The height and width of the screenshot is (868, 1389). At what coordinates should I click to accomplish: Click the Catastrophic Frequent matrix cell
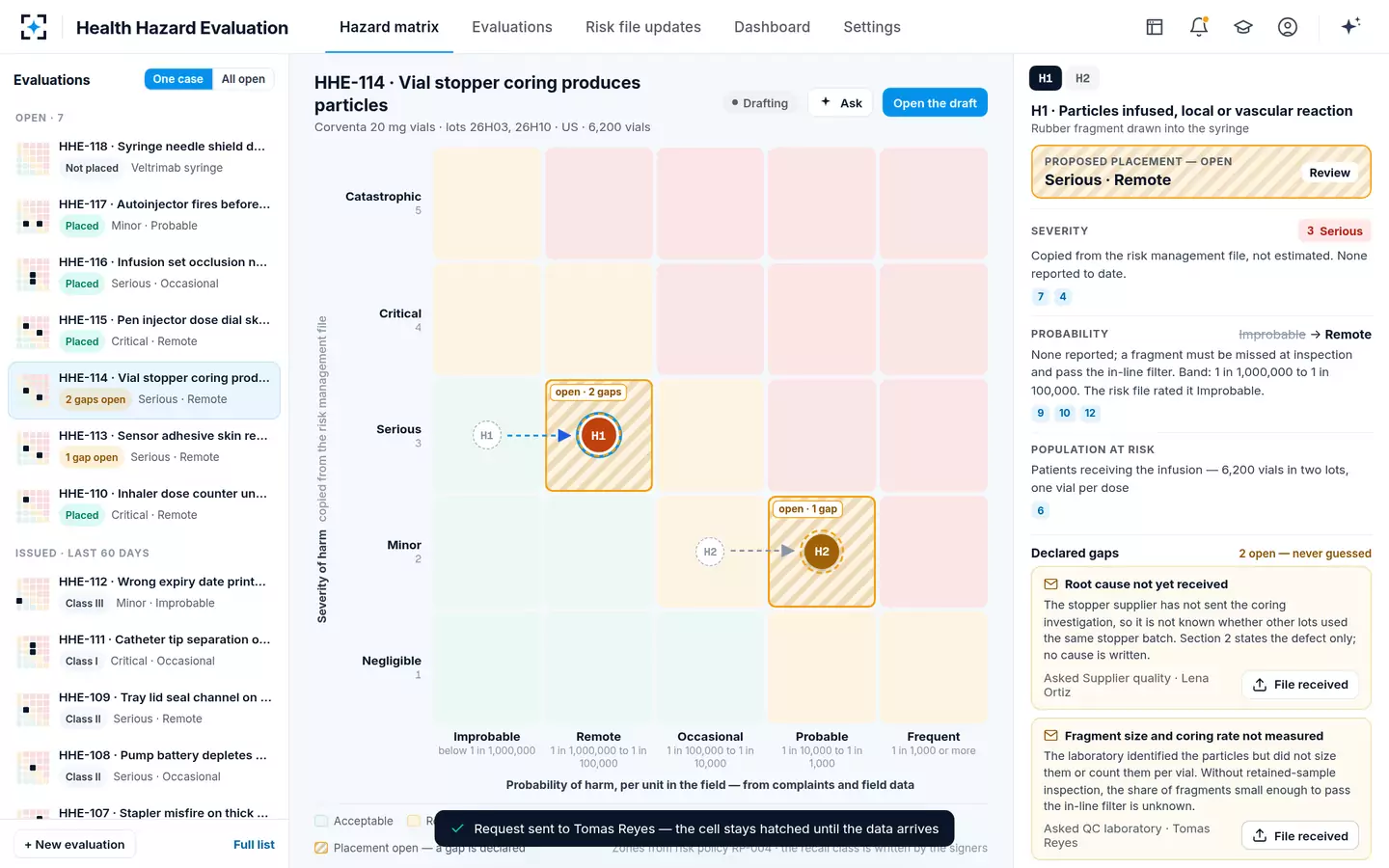934,203
